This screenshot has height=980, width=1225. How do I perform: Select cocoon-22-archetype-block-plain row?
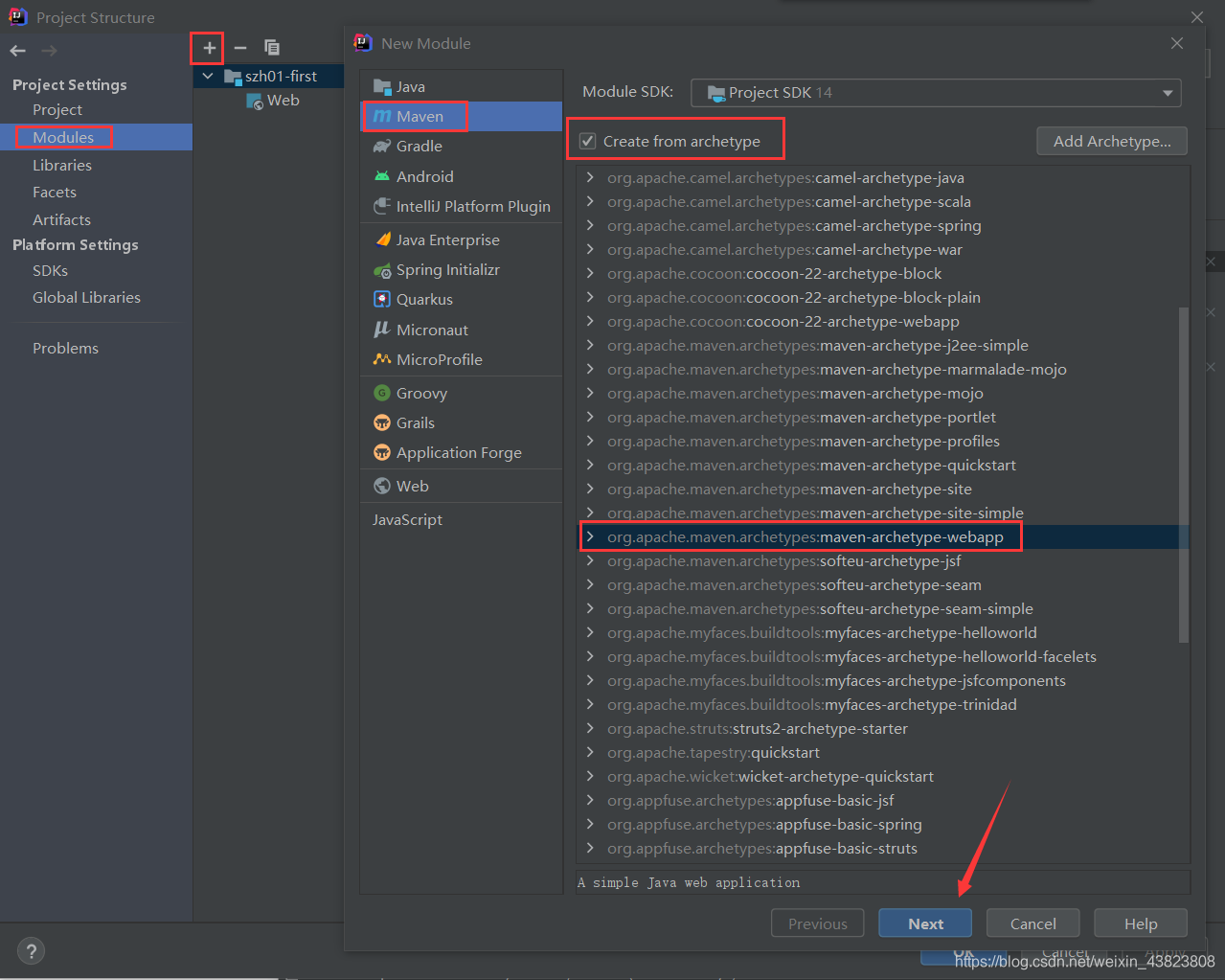881,297
